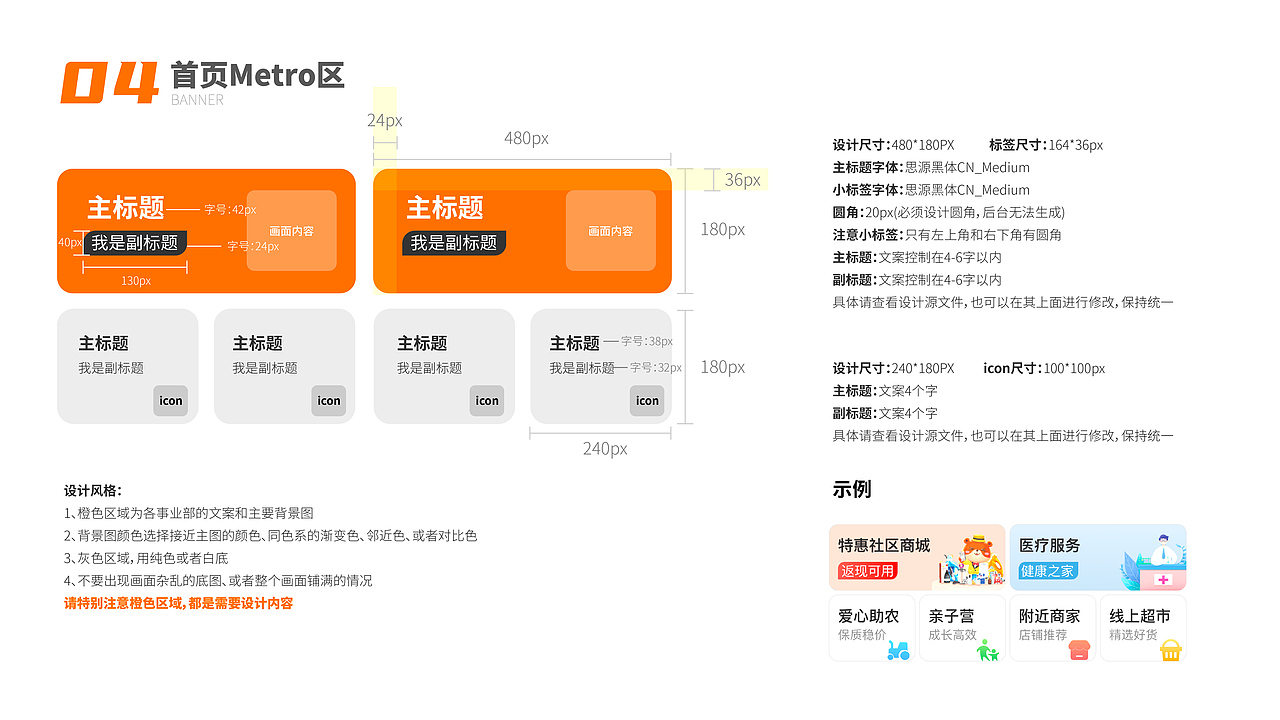Click the 注意小标签 spec line
This screenshot has width=1280, height=720.
coord(947,235)
